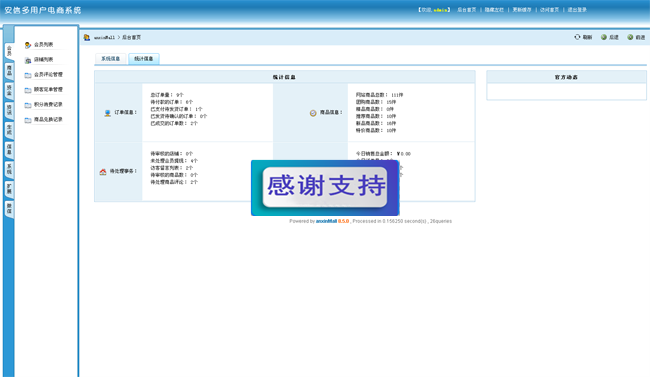
Task: Click the green 前进 forward icon
Action: tap(630, 37)
